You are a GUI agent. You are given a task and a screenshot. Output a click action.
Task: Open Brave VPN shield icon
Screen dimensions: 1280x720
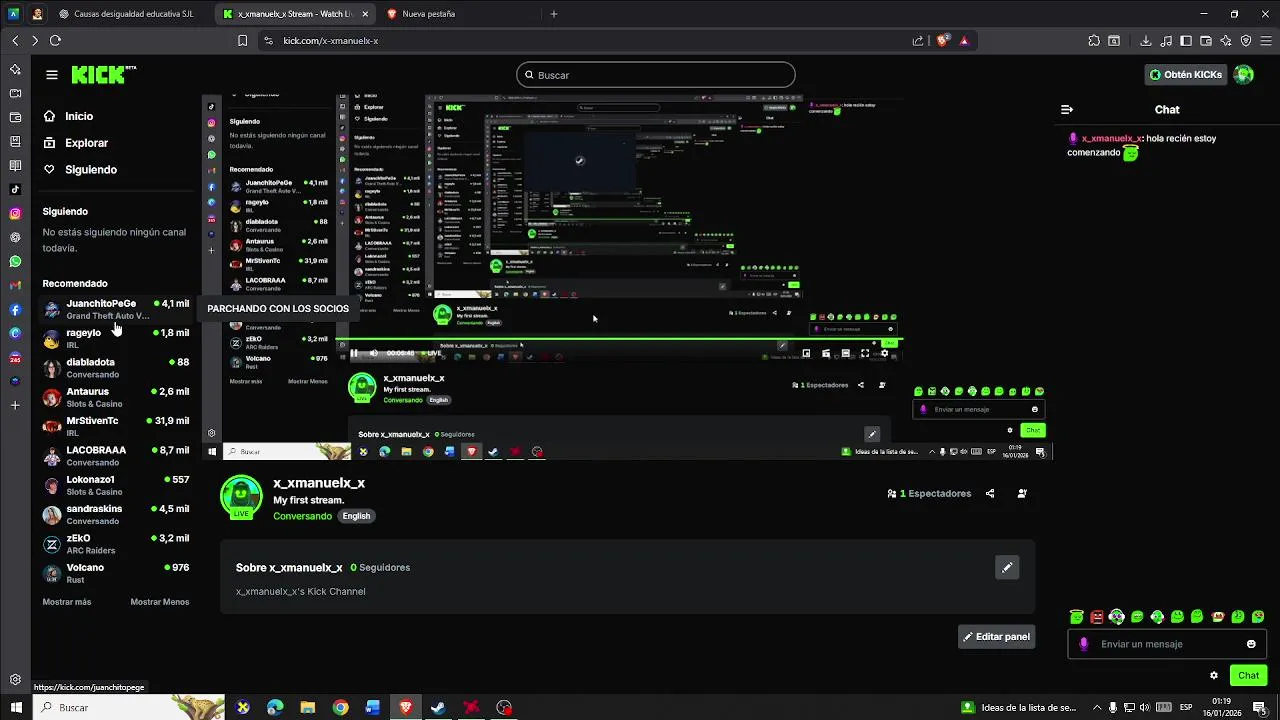coord(1246,41)
